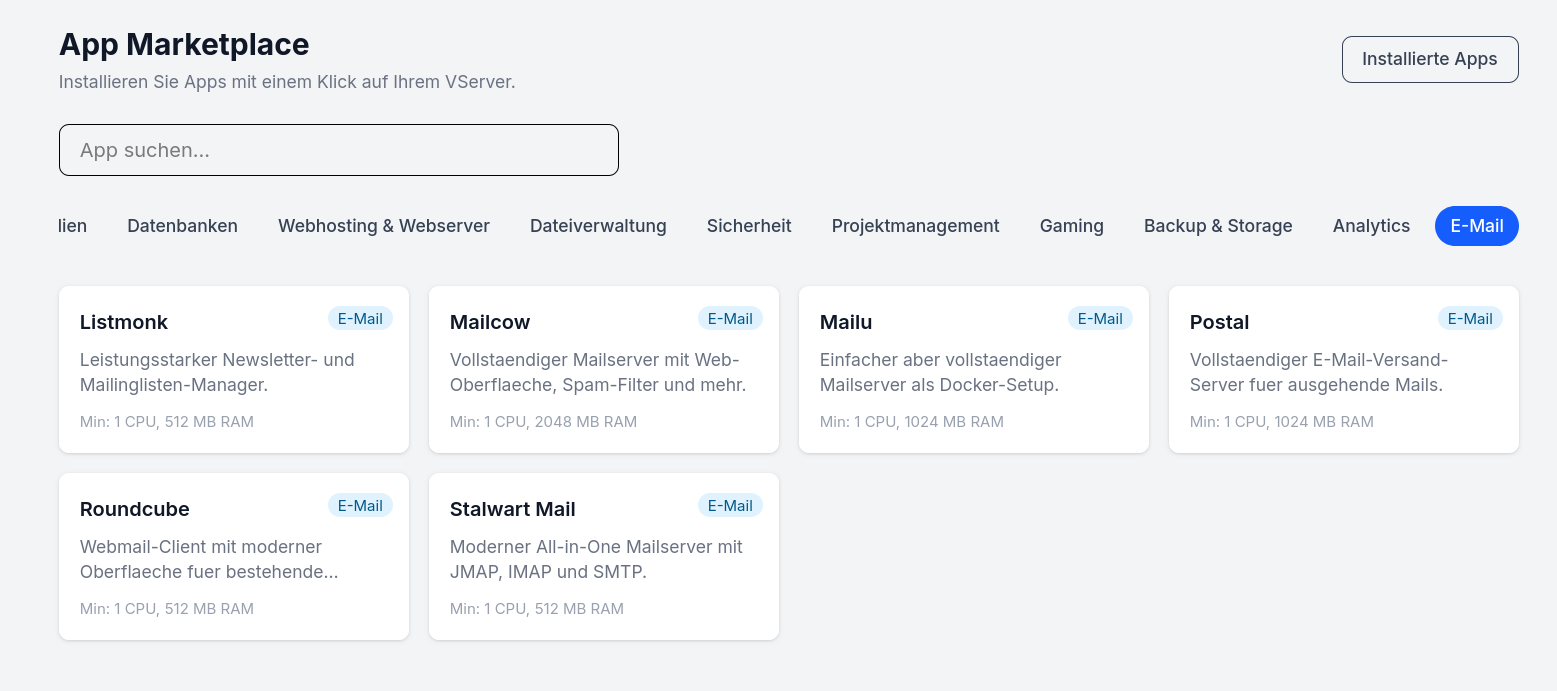Click into the App suchen search field
Screen dimensions: 1557x691
pyautogui.click(x=339, y=149)
